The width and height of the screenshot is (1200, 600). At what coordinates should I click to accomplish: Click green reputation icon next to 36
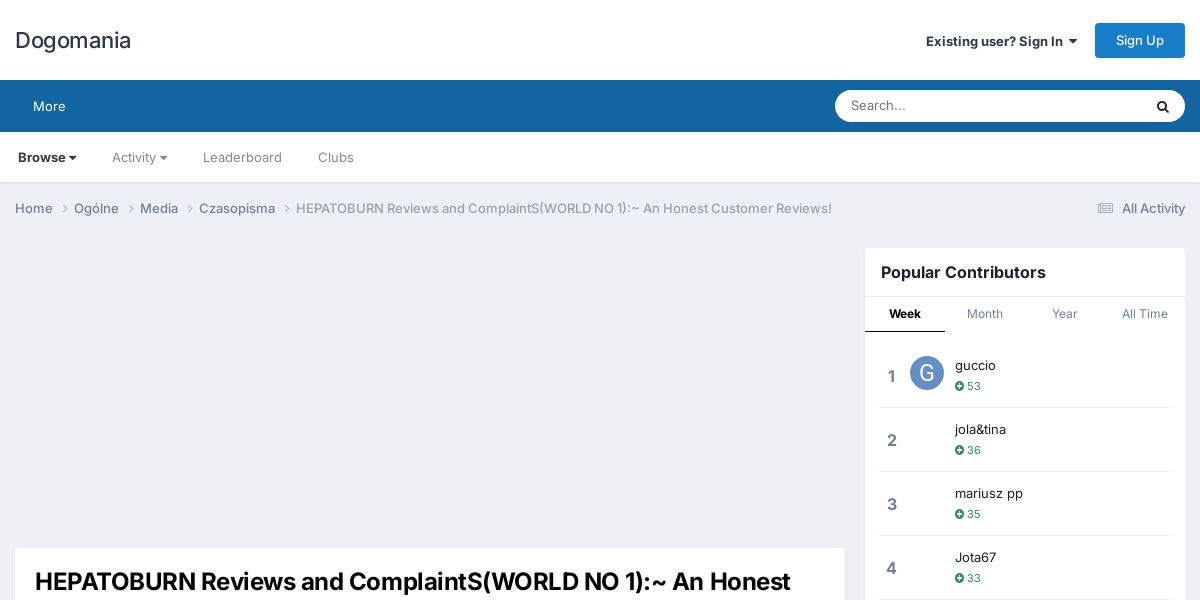pos(959,450)
